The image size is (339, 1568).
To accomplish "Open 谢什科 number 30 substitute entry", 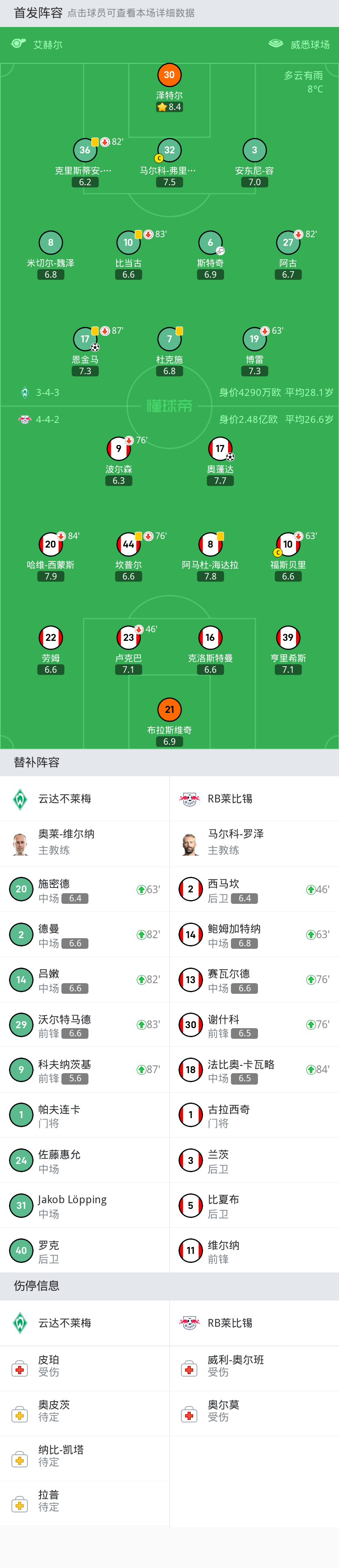I will pyautogui.click(x=254, y=1024).
